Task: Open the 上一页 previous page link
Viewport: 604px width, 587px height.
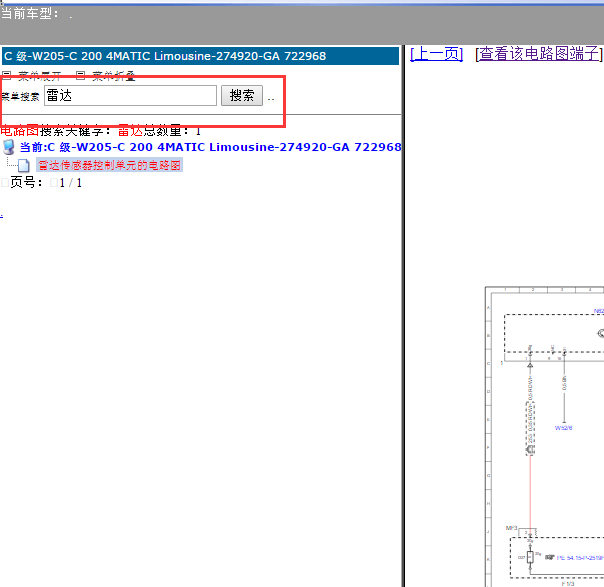Action: [x=436, y=54]
